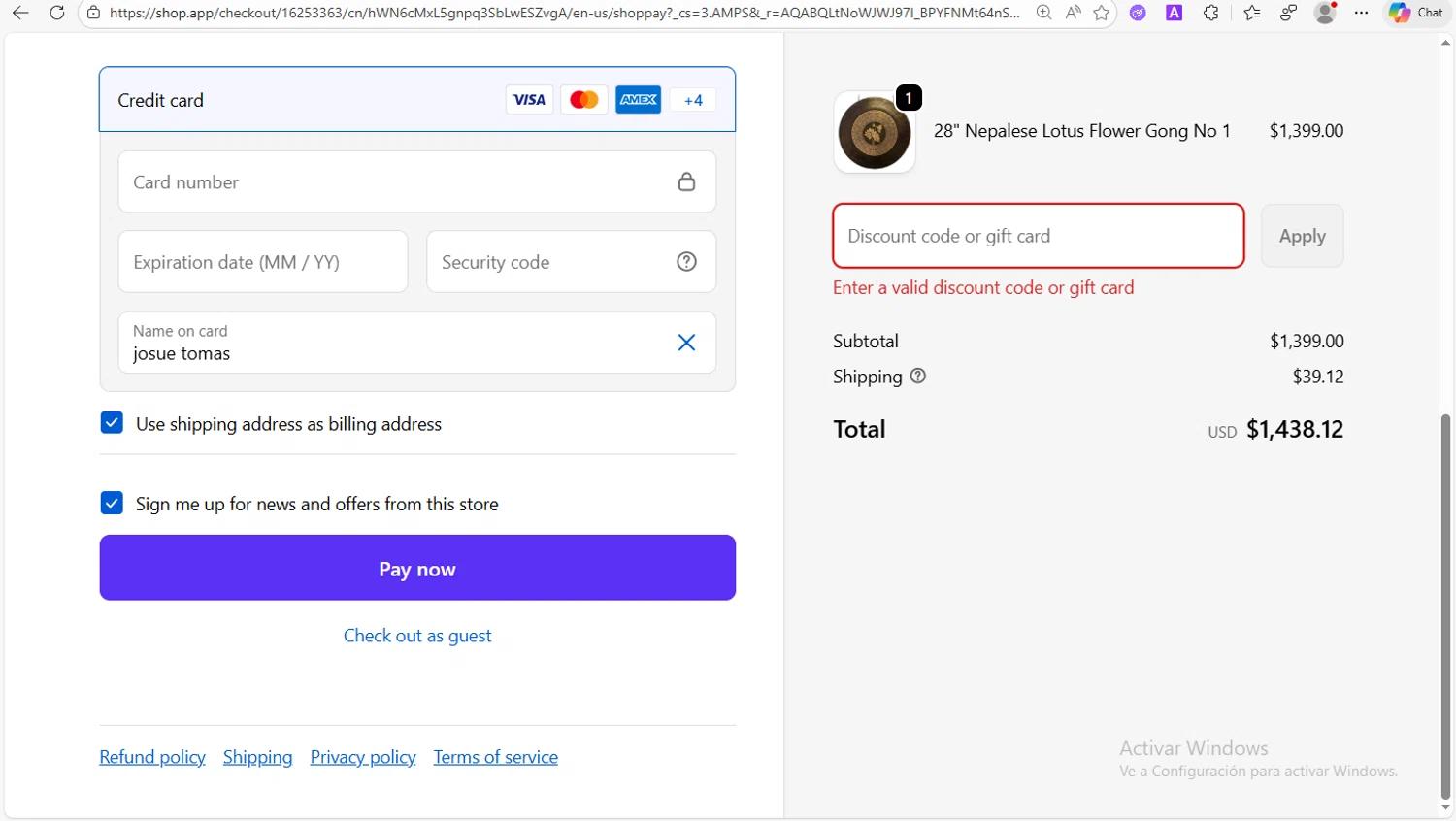Click the Apply discount button
Screen dimensions: 1456x821
pyautogui.click(x=1302, y=236)
